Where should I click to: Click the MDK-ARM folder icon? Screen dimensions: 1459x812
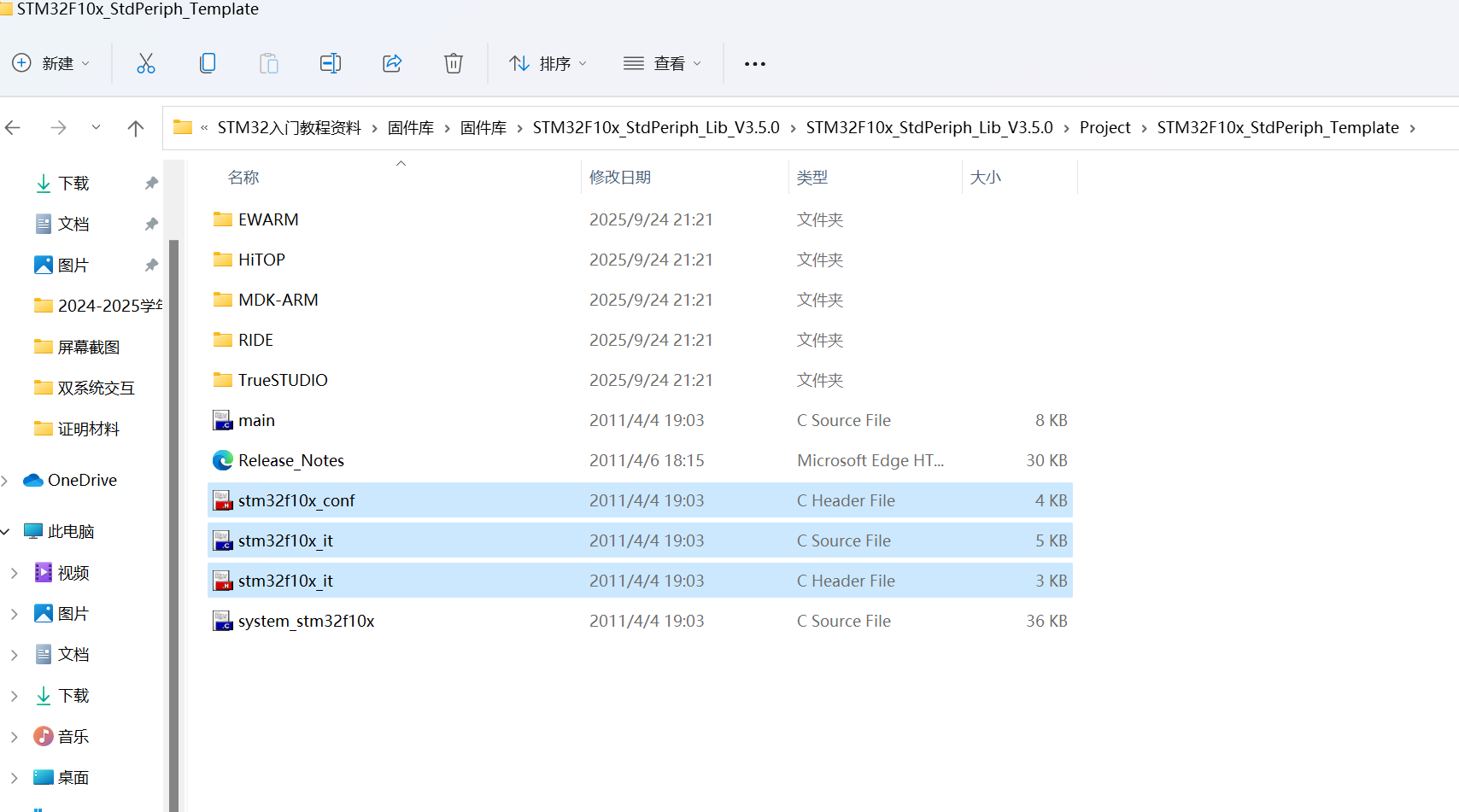tap(223, 300)
